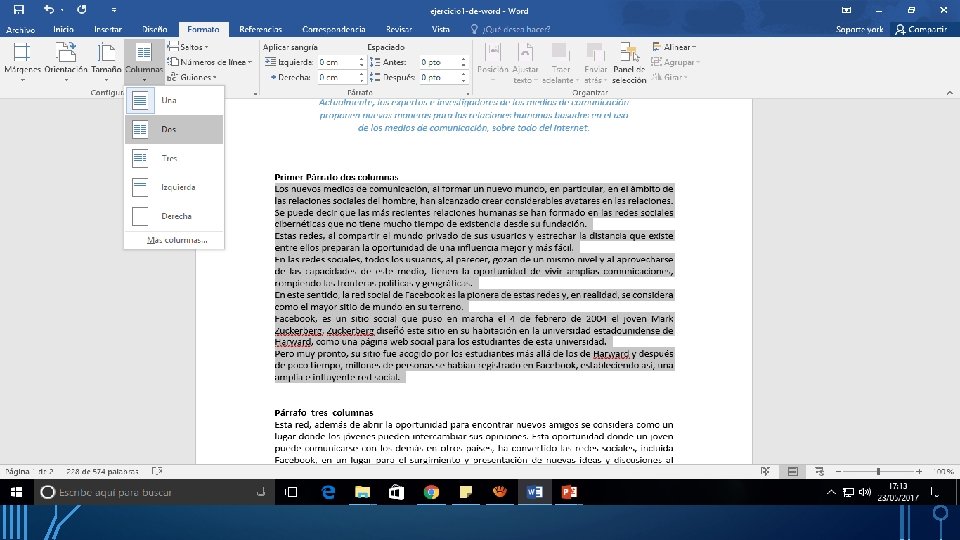The image size is (960, 540).
Task: Click the zoom in plus button
Action: pos(919,471)
